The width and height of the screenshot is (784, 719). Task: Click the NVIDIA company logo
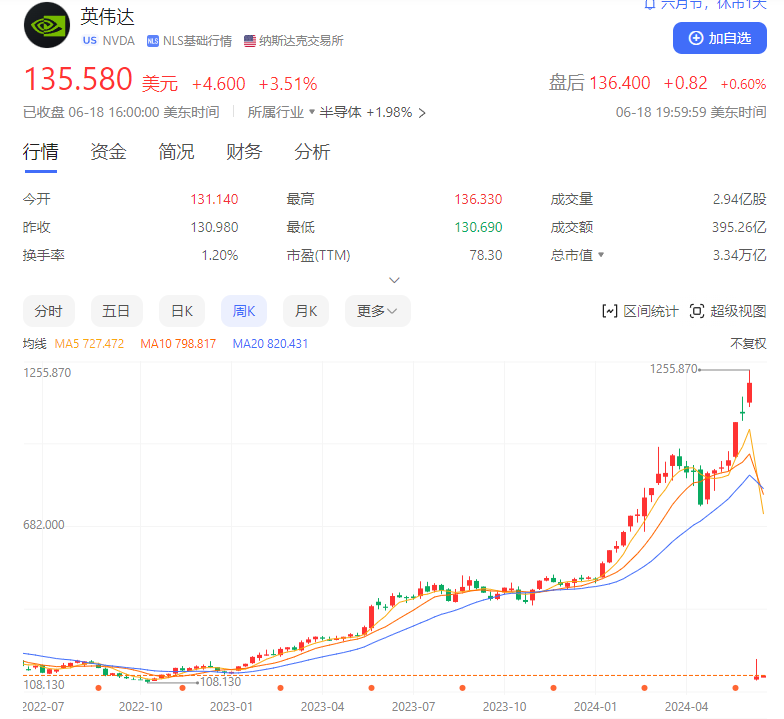(x=47, y=25)
